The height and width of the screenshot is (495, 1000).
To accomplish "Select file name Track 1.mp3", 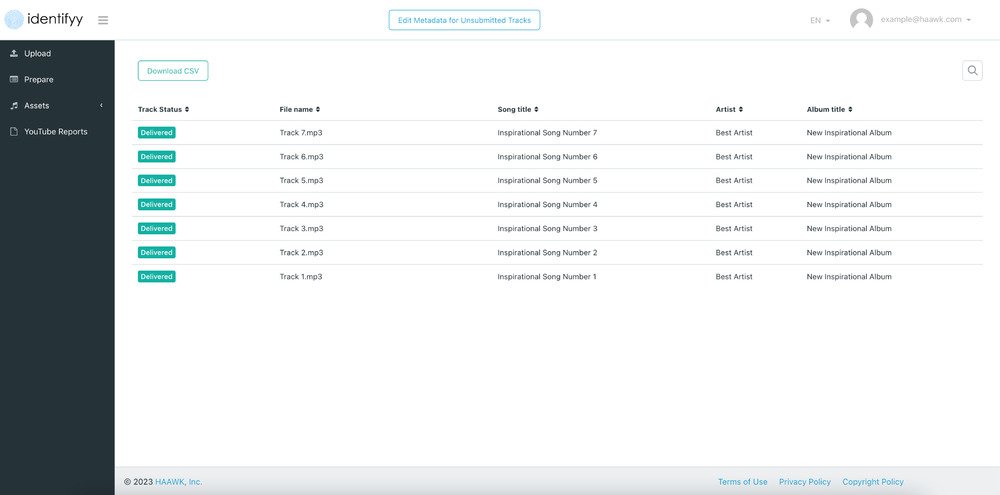I will tap(301, 277).
